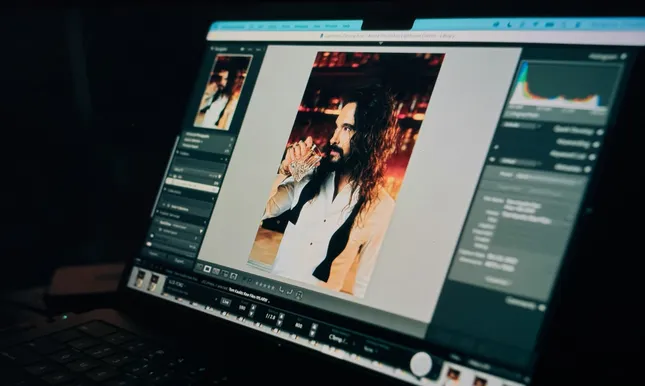
Task: Select second thumbnail in the filmstrip
Action: click(154, 282)
